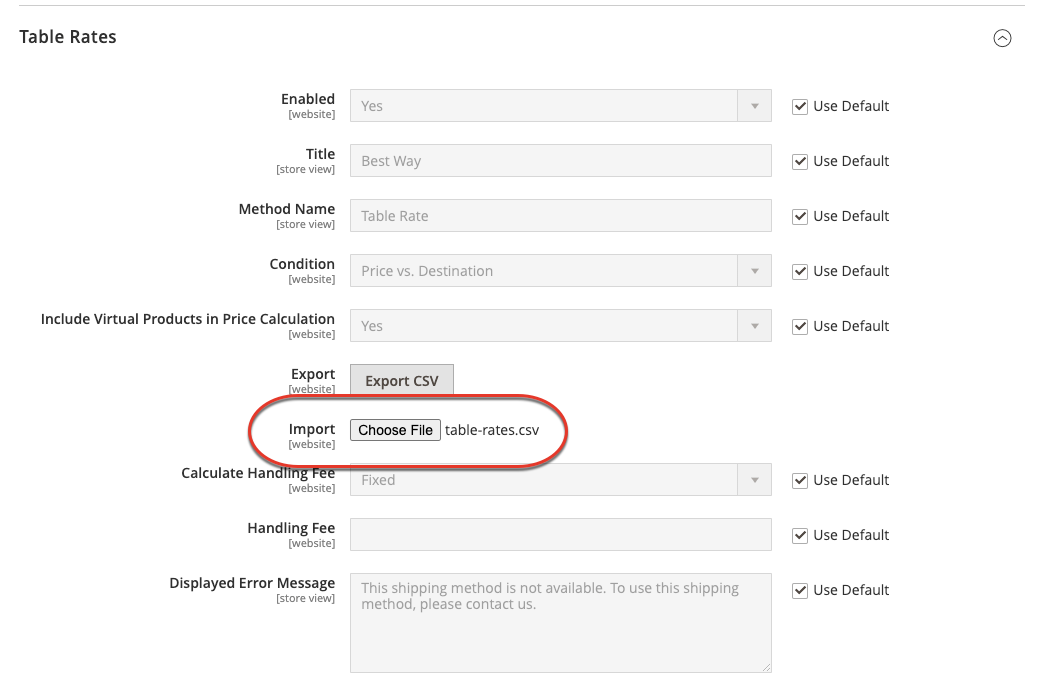Click Choose File for Import
This screenshot has width=1047, height=691.
(395, 430)
